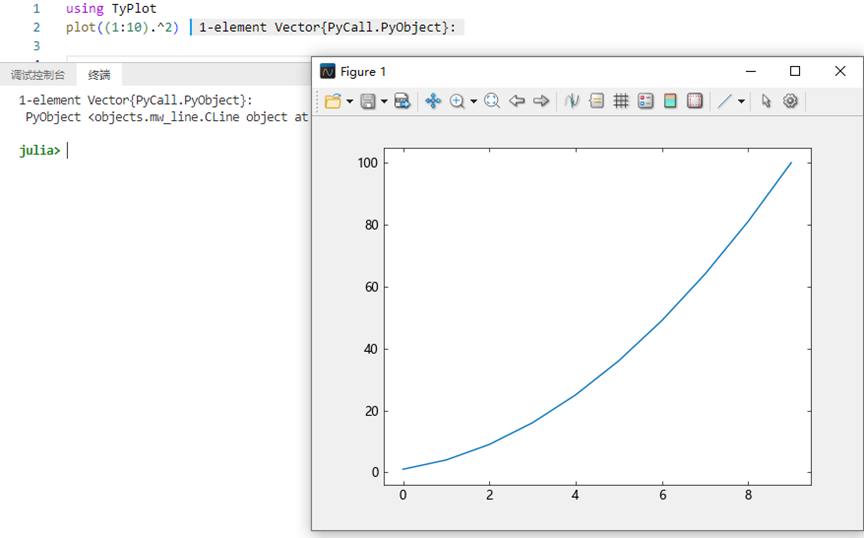Open file using the folder icon
864x538 pixels.
point(333,101)
